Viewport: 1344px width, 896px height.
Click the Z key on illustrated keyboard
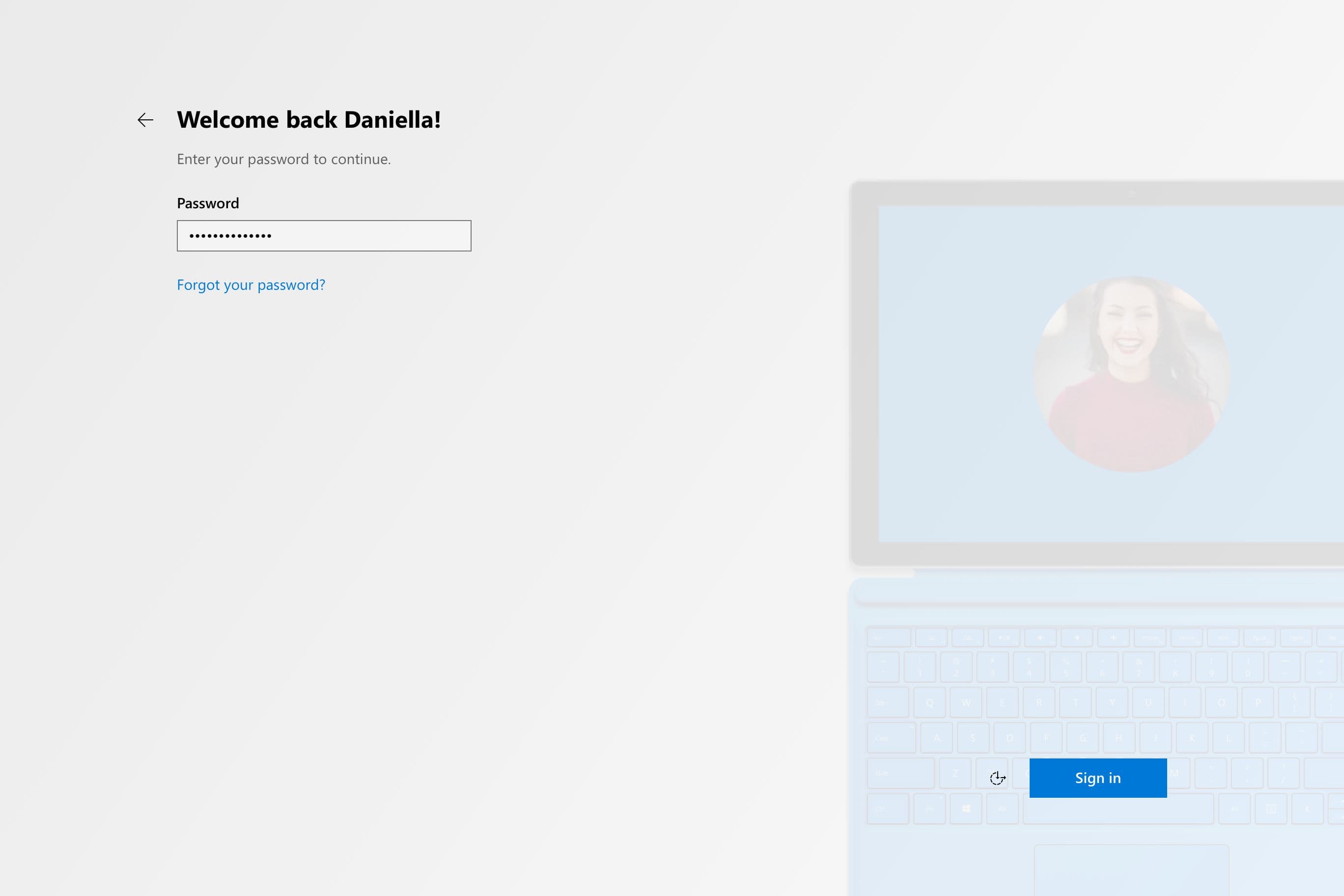955,773
